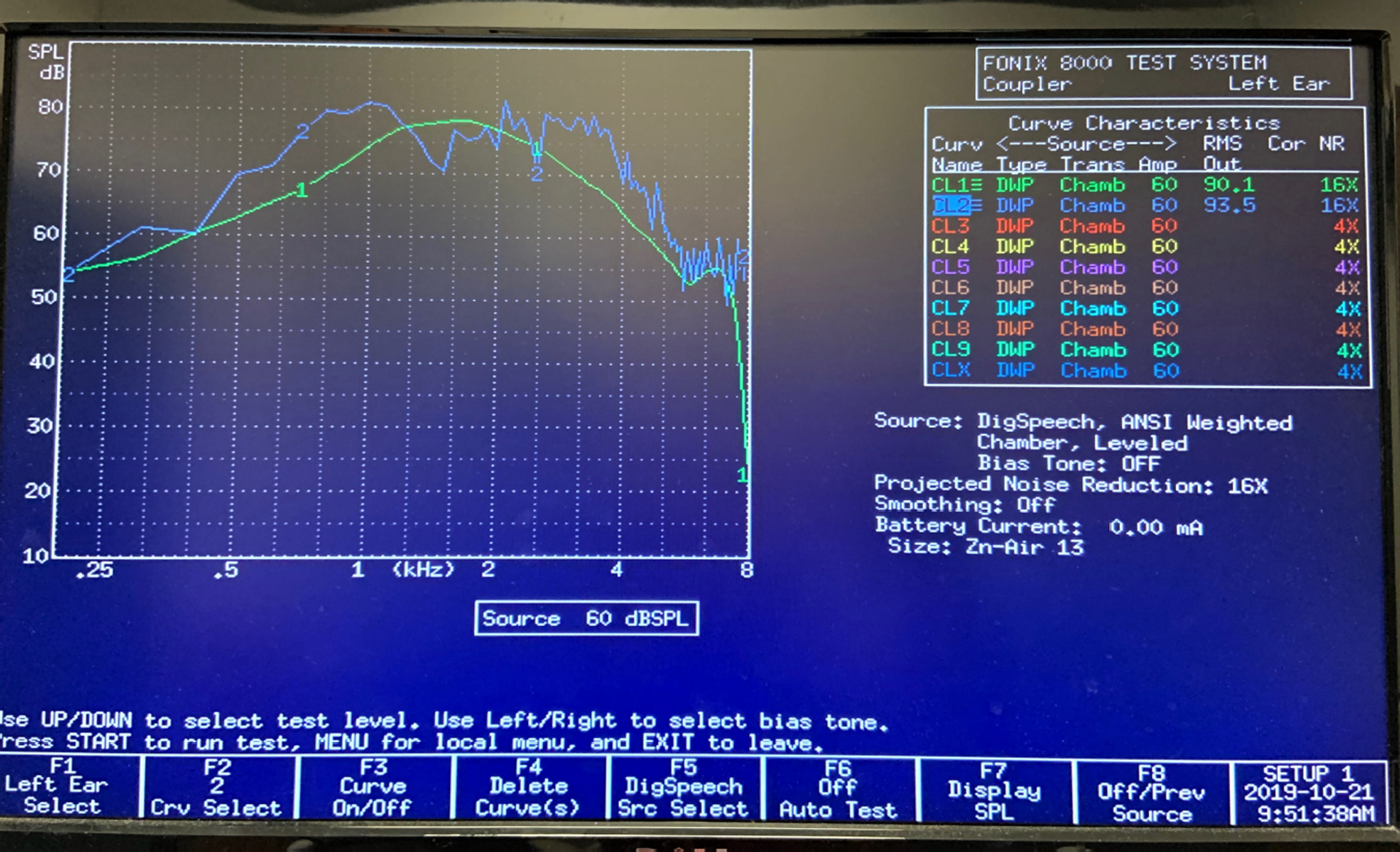Click the Size: Zn-Air 13 text
This screenshot has height=852, width=1400.
coord(986,546)
